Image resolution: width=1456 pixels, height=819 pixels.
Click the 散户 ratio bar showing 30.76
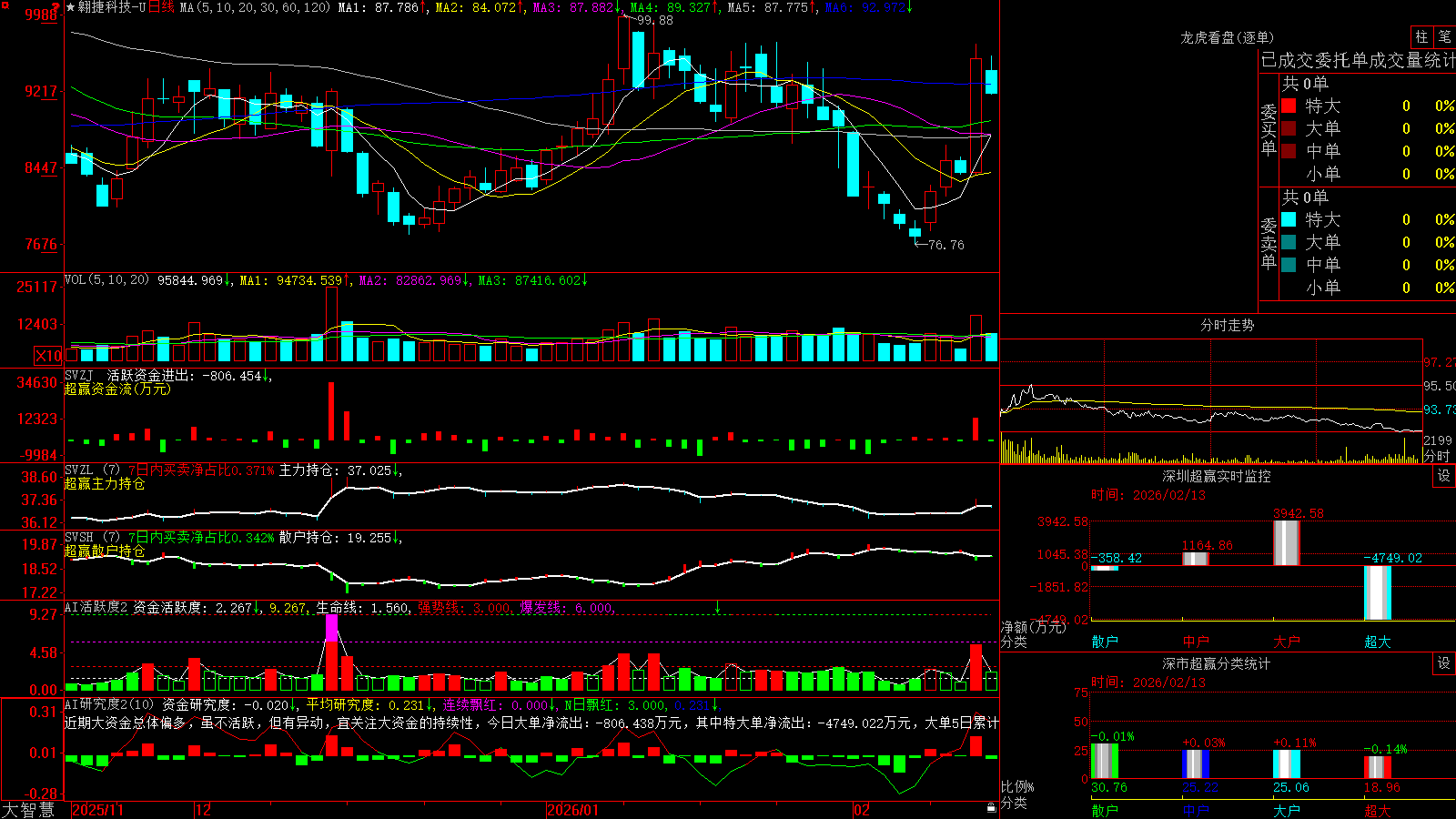1105,761
